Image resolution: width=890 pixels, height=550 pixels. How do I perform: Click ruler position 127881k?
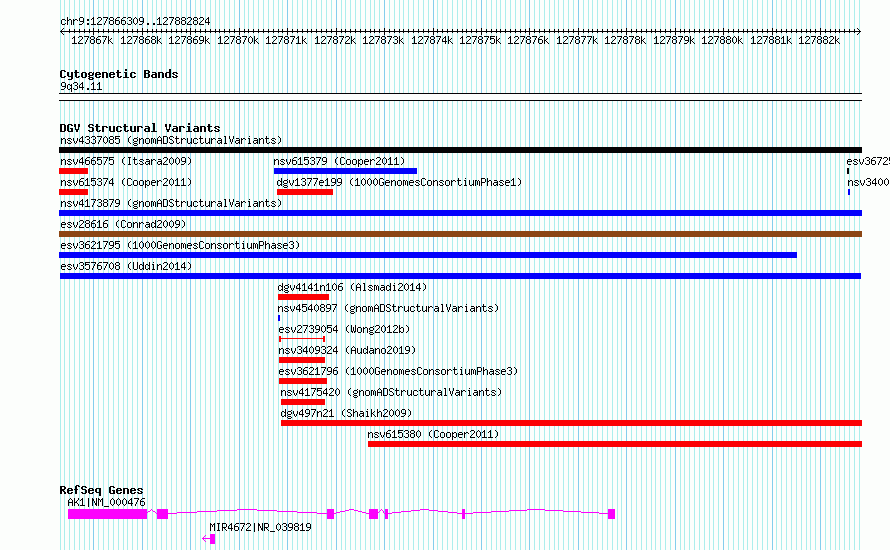pyautogui.click(x=771, y=40)
